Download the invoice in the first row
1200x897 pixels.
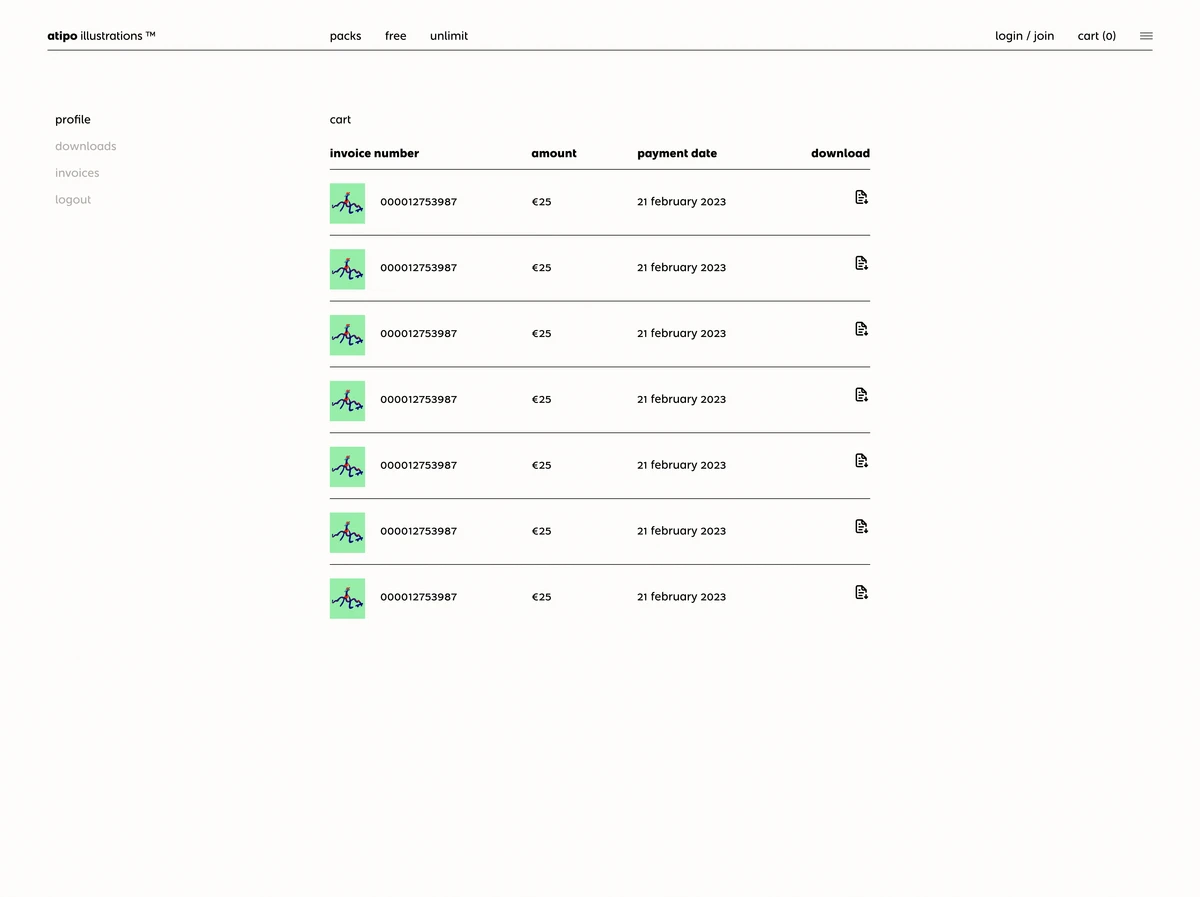tap(861, 197)
